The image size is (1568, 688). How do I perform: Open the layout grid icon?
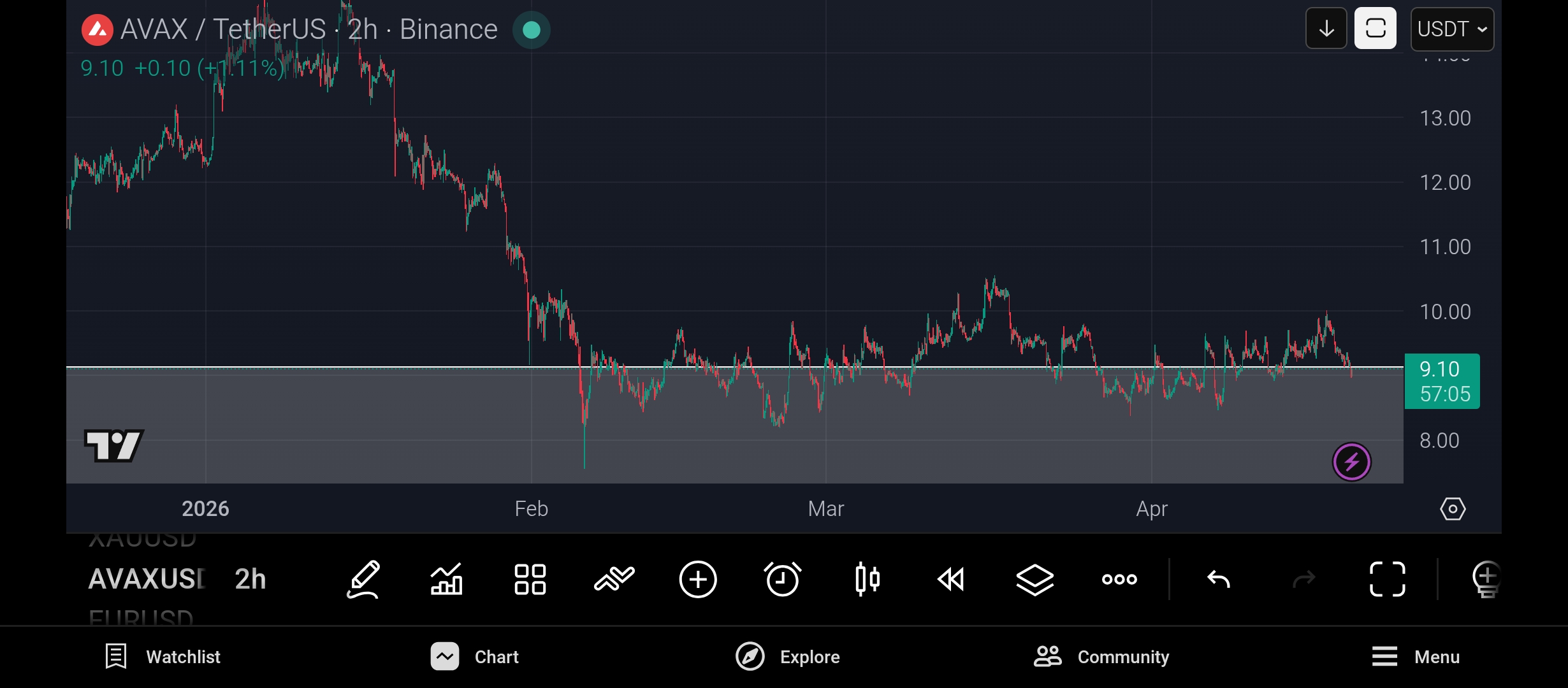(x=530, y=579)
